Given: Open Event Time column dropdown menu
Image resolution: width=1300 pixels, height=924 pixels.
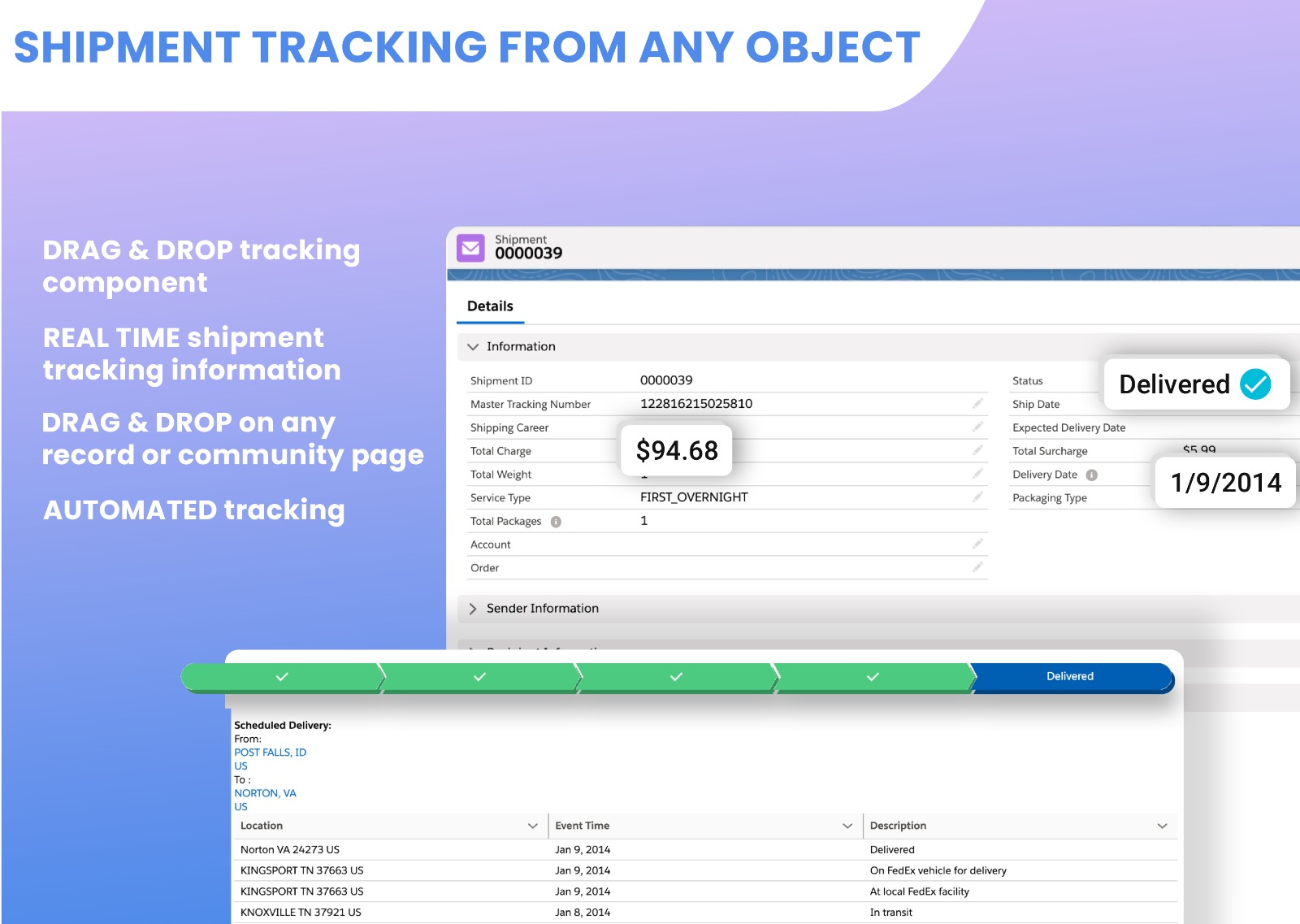Looking at the screenshot, I should (847, 826).
